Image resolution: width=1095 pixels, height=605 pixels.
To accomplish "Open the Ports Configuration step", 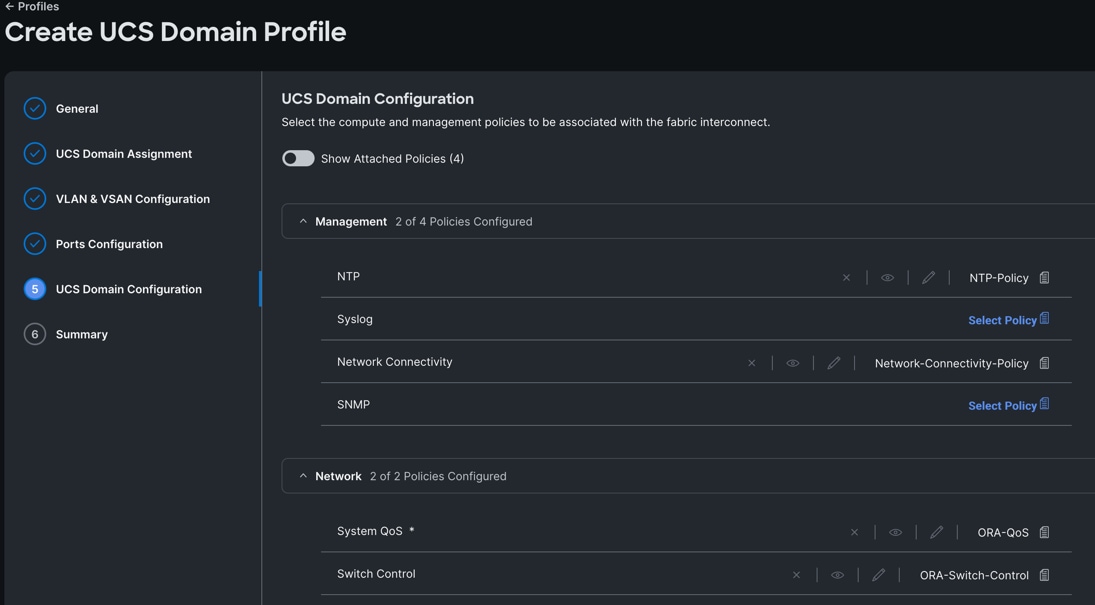I will pyautogui.click(x=109, y=244).
